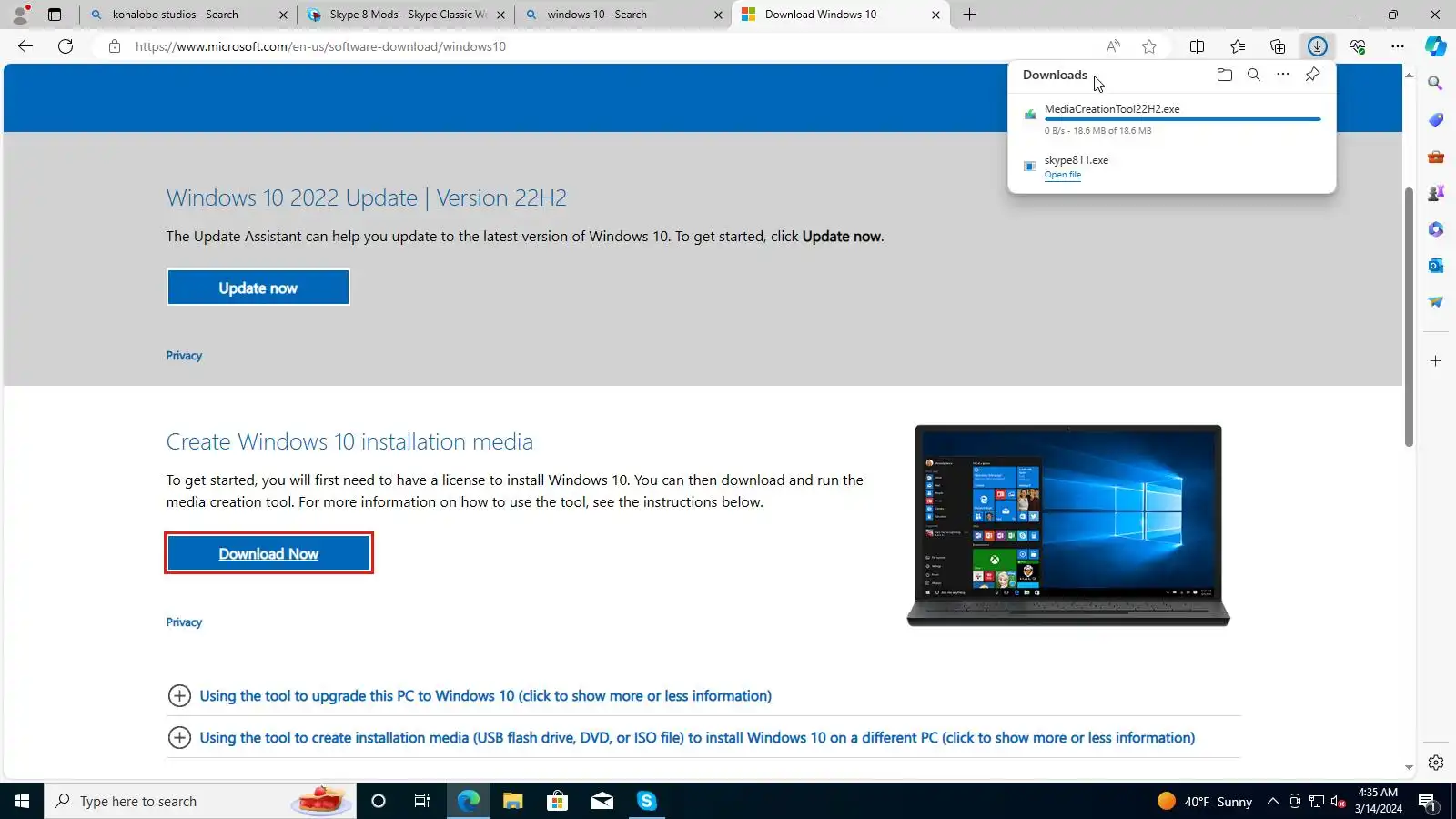Open Privacy link under Update now
This screenshot has width=1456, height=819.
point(184,356)
